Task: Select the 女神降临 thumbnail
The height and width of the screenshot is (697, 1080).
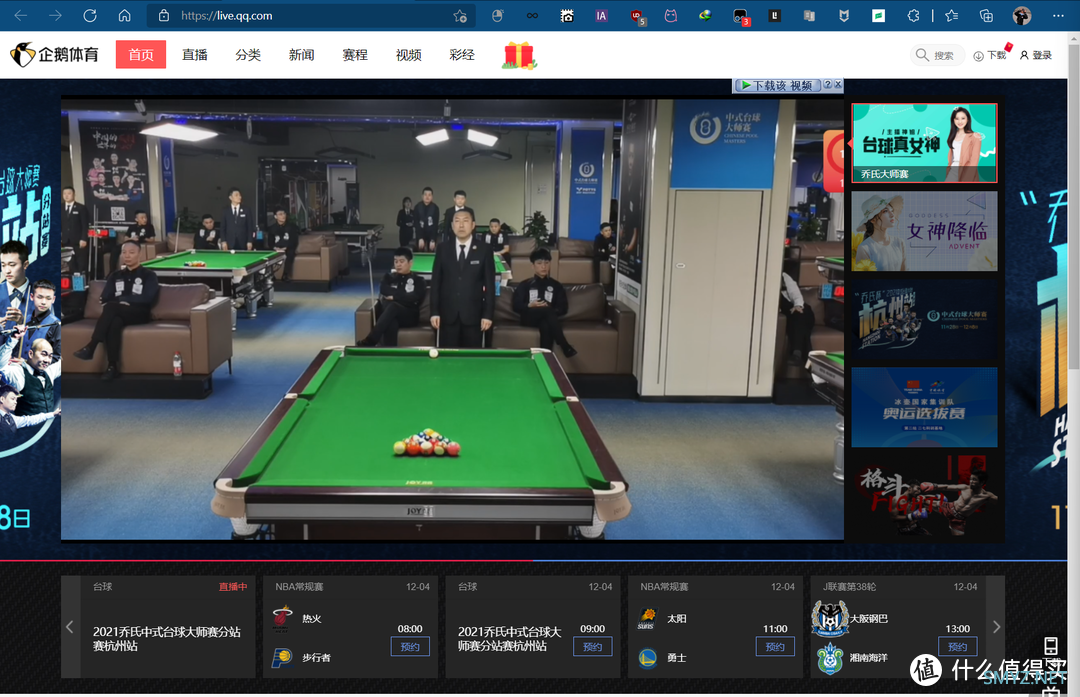Action: [x=924, y=231]
